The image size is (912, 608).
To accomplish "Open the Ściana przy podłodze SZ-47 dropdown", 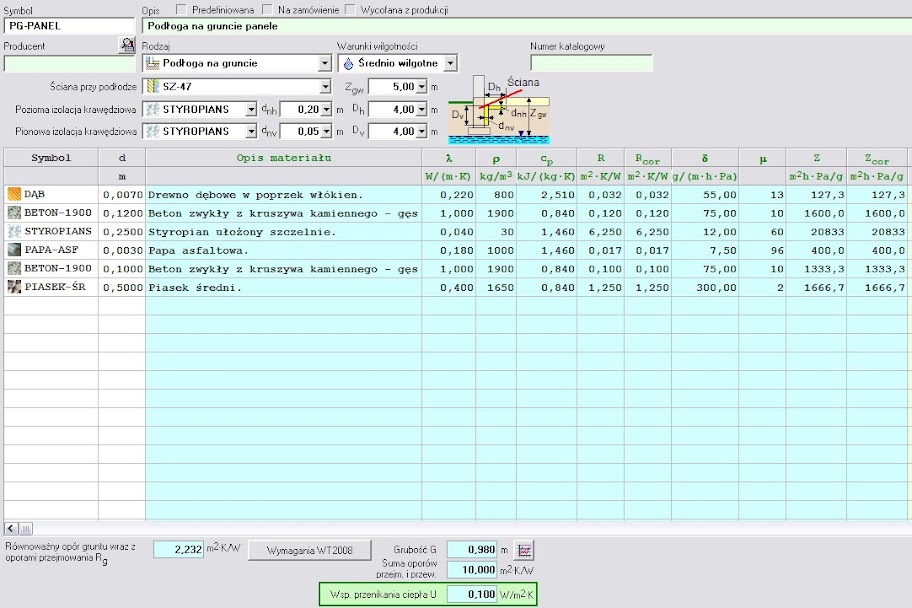I will tap(324, 87).
